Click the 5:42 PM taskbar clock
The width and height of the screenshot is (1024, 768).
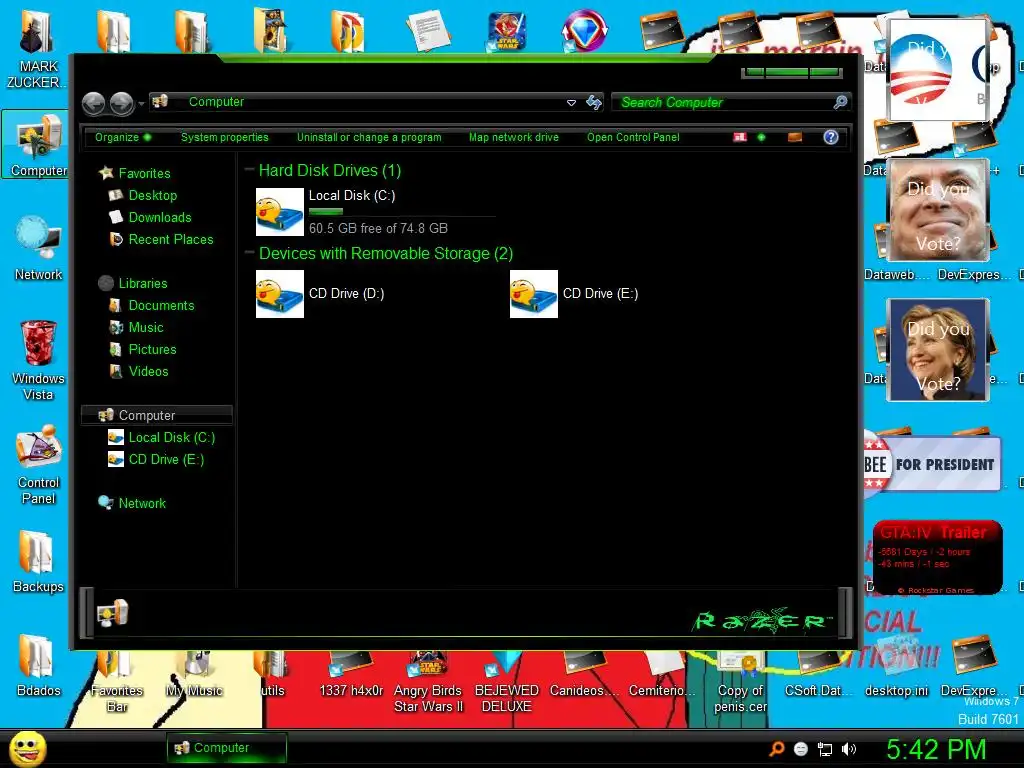point(936,749)
